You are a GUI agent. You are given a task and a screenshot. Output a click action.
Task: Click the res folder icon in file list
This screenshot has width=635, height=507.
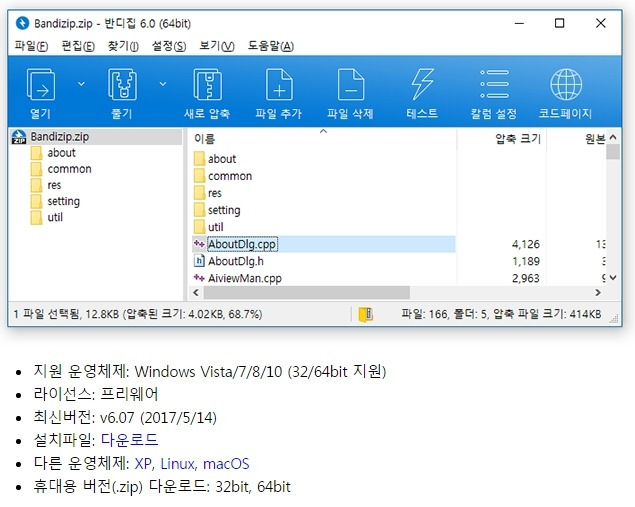199,193
